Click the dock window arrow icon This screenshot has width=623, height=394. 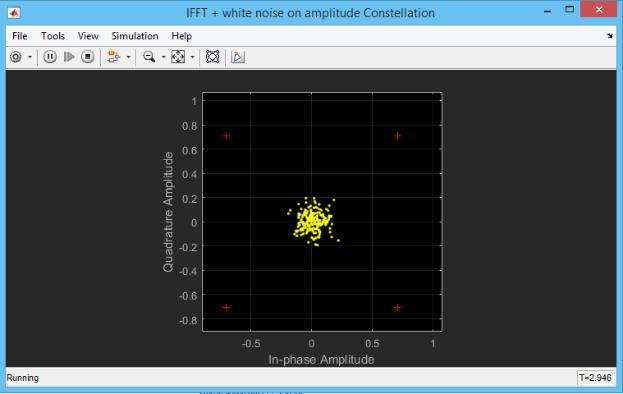(609, 36)
